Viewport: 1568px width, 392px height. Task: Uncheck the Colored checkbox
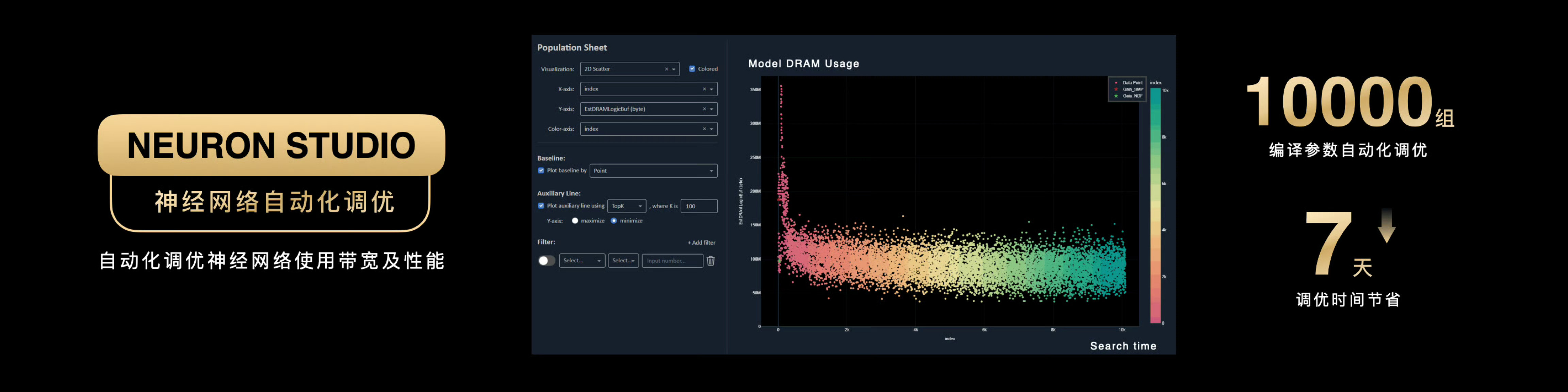pos(692,69)
